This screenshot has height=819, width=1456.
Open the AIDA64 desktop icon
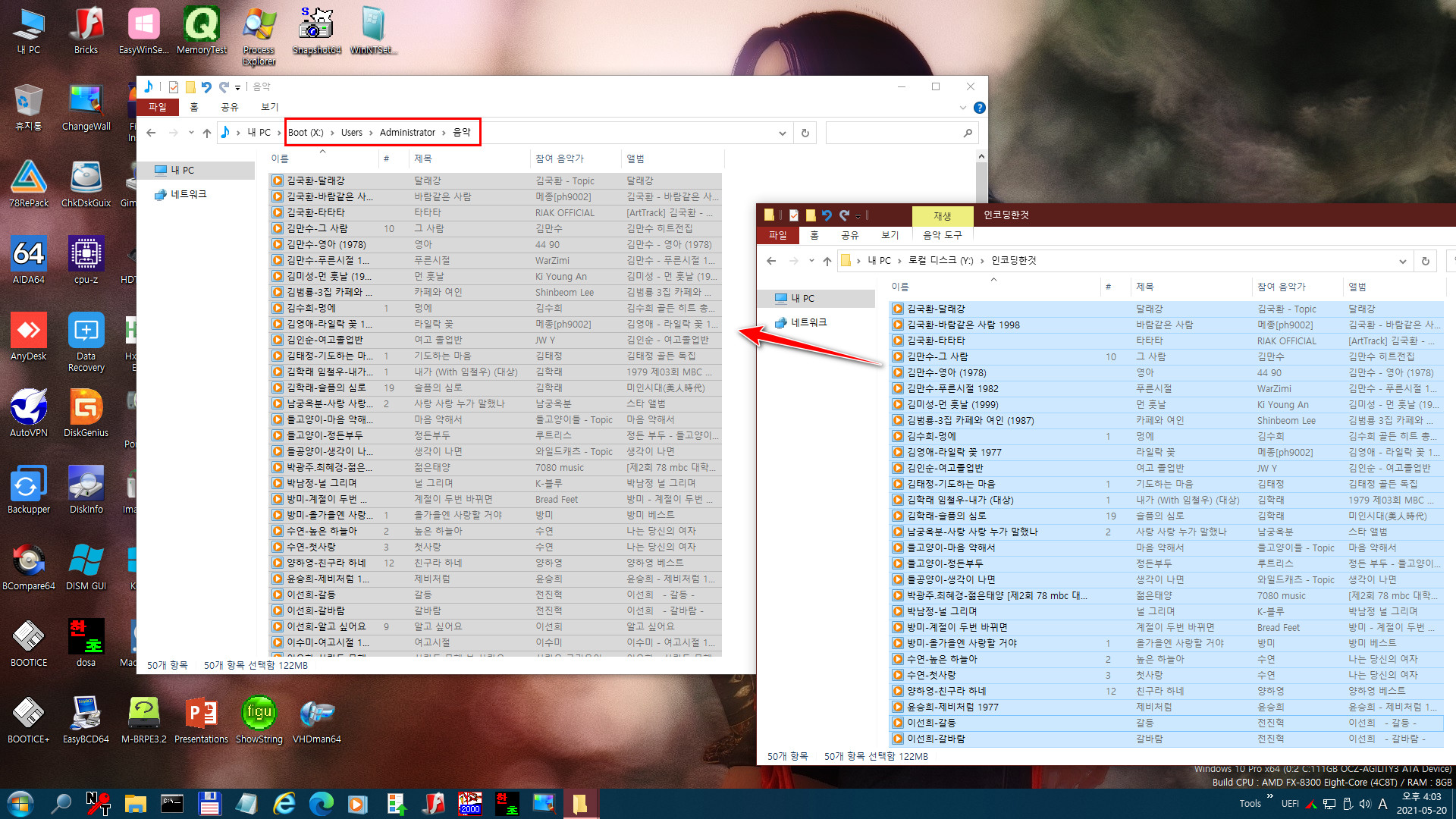tap(29, 261)
